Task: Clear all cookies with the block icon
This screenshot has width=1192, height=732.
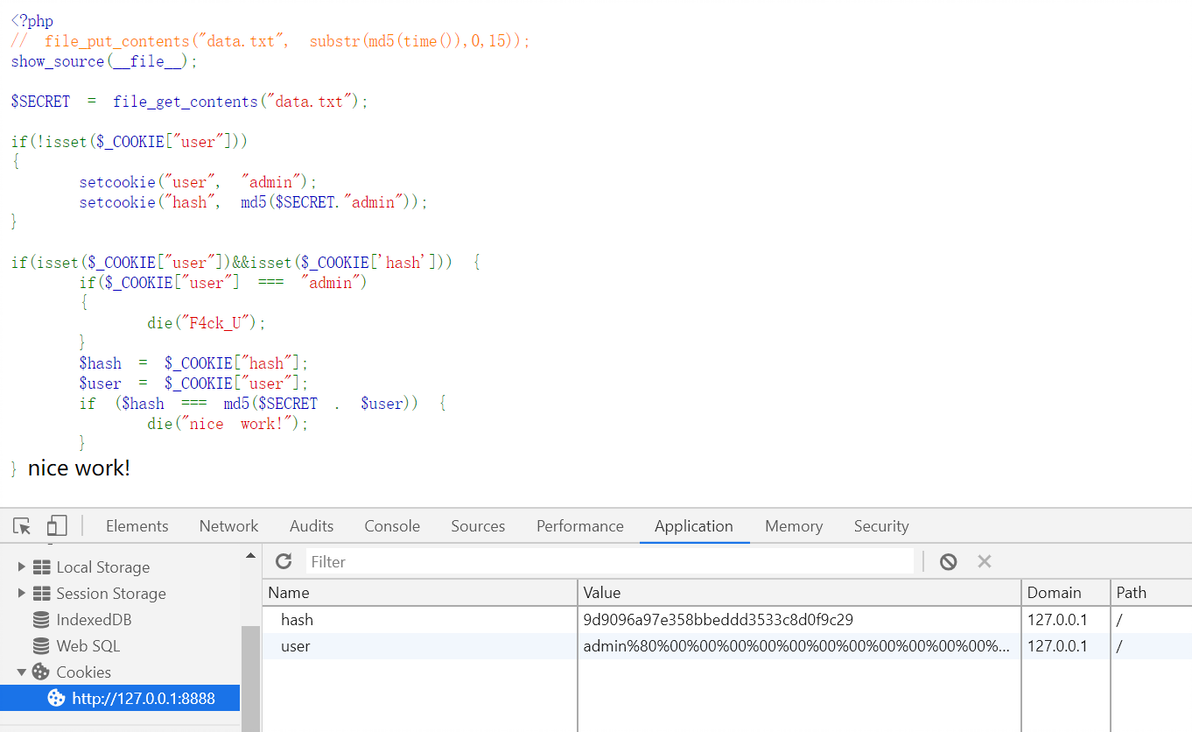Action: click(x=948, y=562)
